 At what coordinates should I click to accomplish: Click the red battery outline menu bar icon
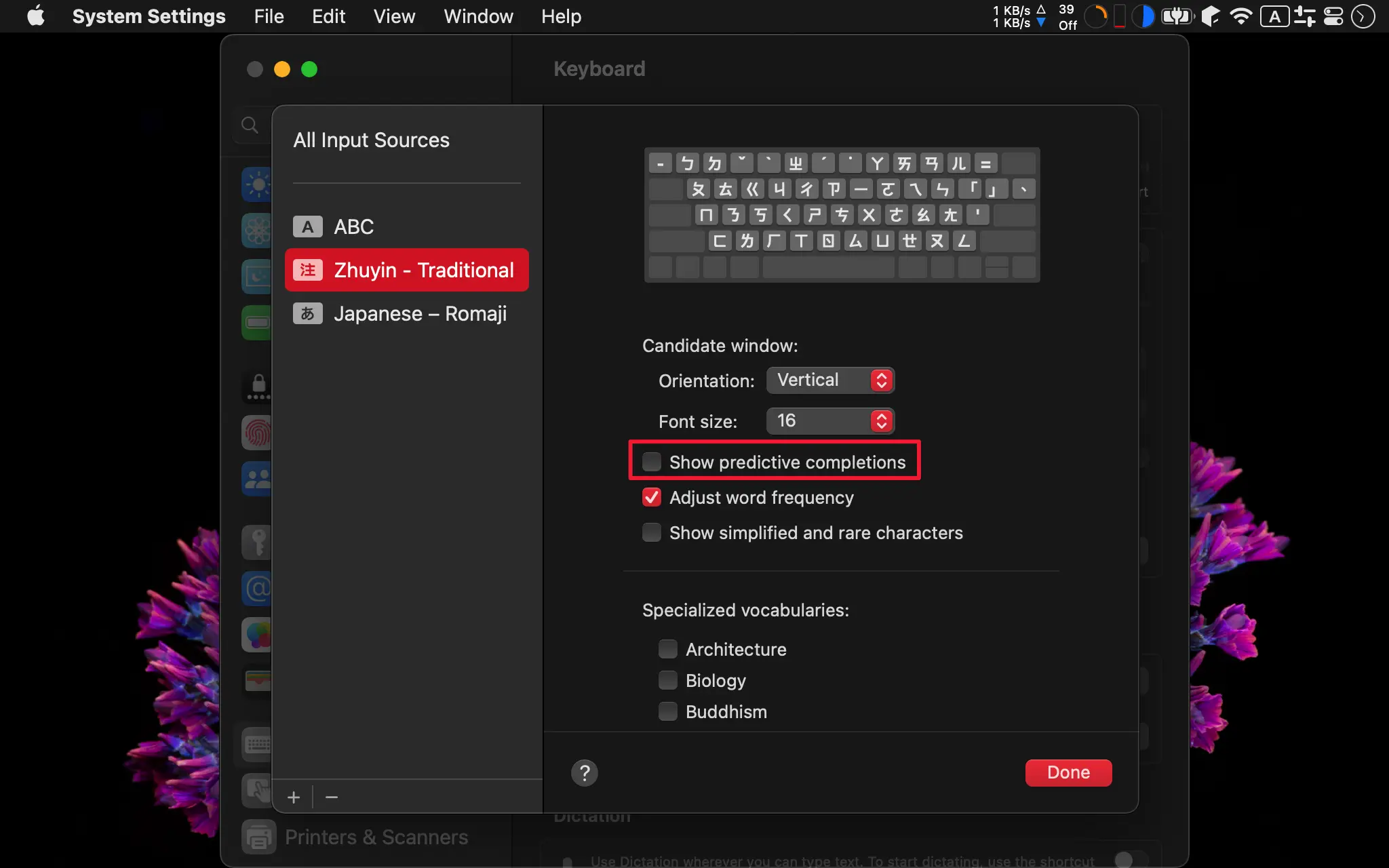(1120, 16)
